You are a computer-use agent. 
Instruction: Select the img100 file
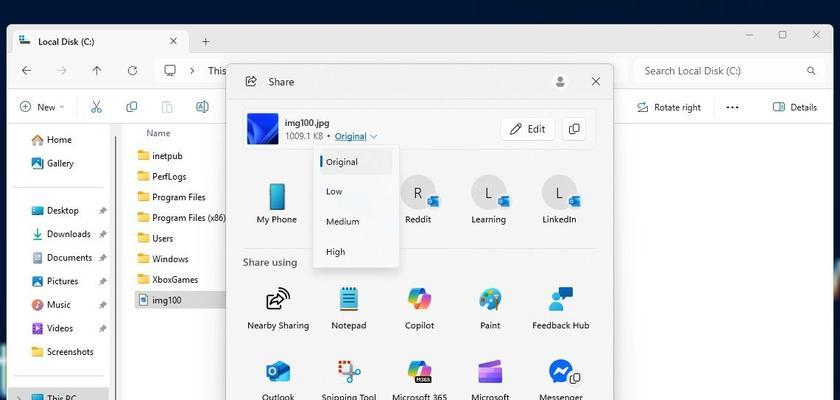(x=181, y=300)
